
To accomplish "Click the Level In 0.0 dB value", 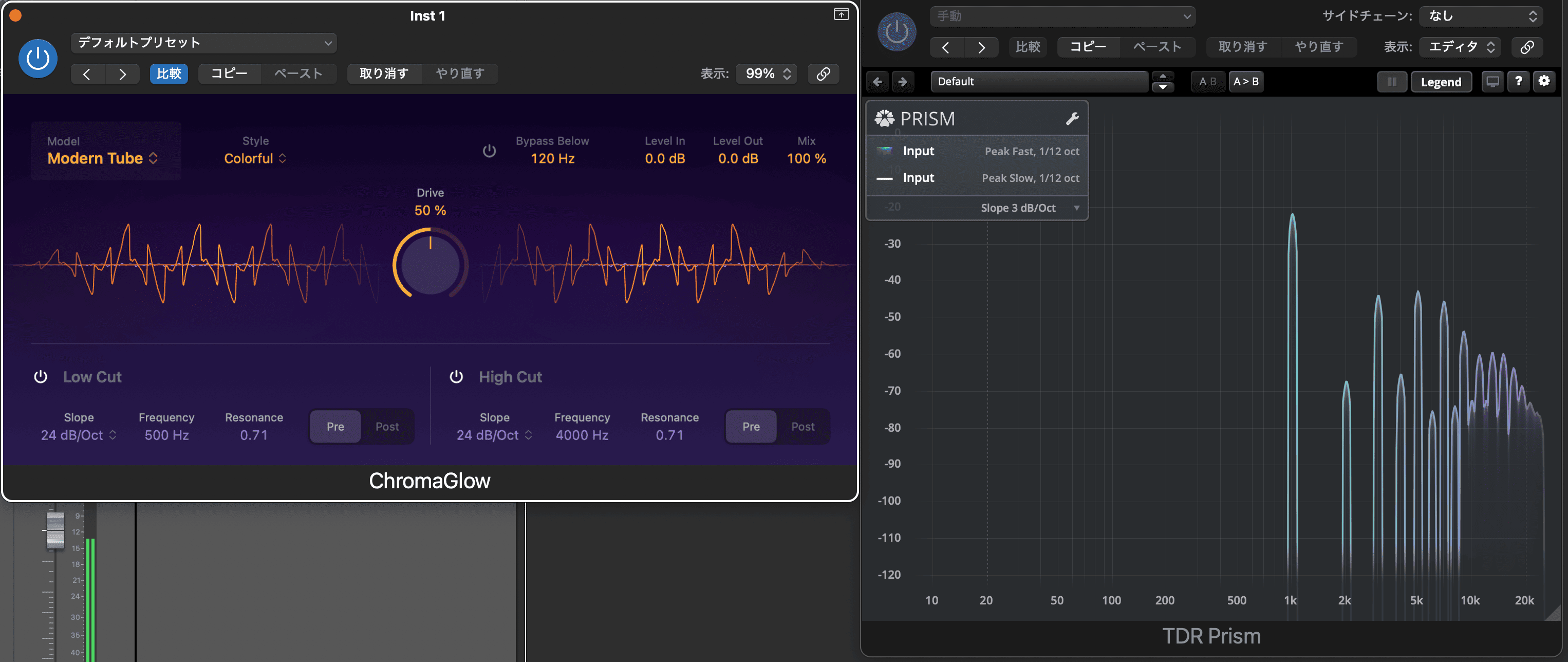I will 665,158.
